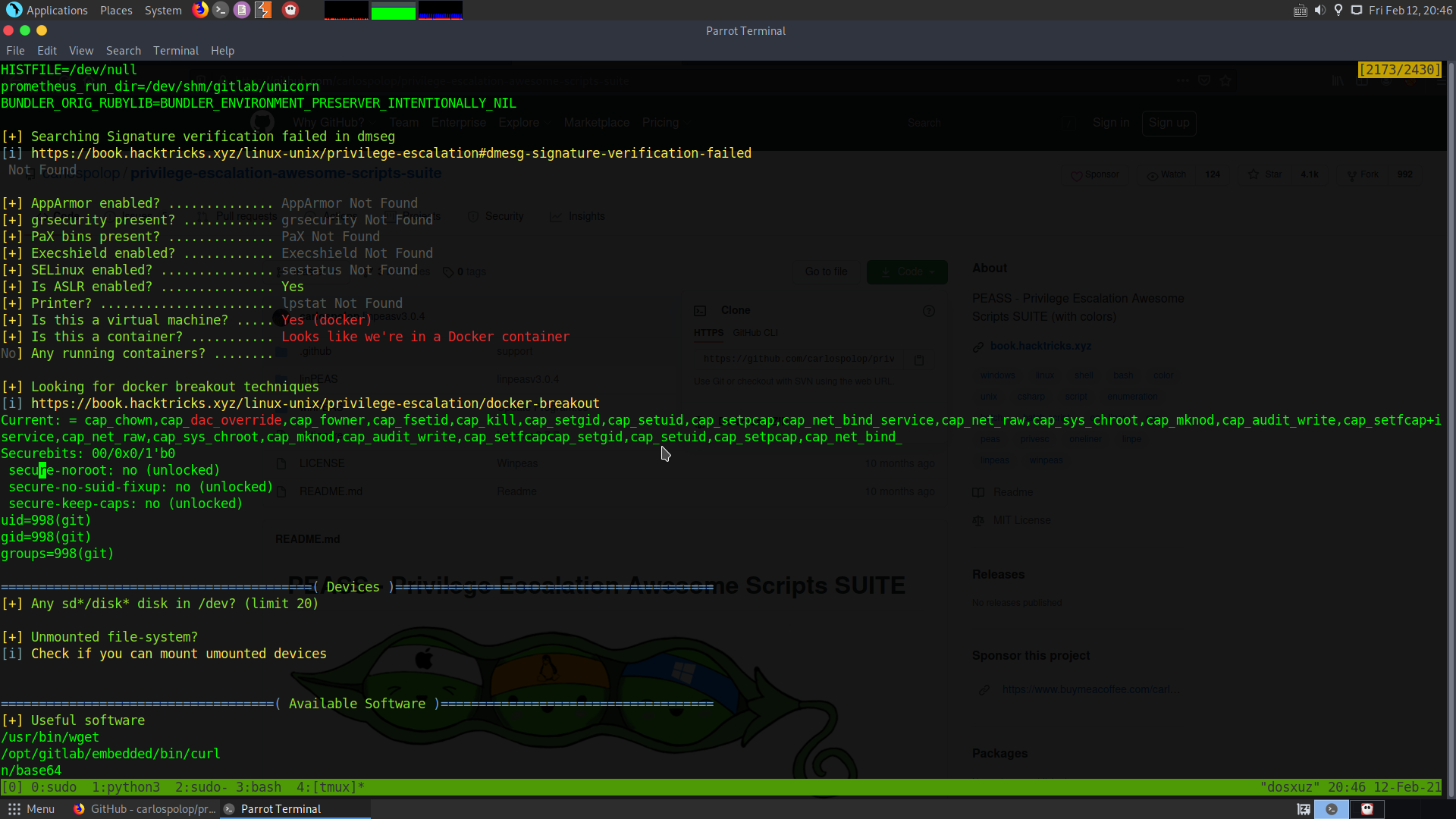
Task: Open the keyboard layout indicator
Action: (1300, 10)
